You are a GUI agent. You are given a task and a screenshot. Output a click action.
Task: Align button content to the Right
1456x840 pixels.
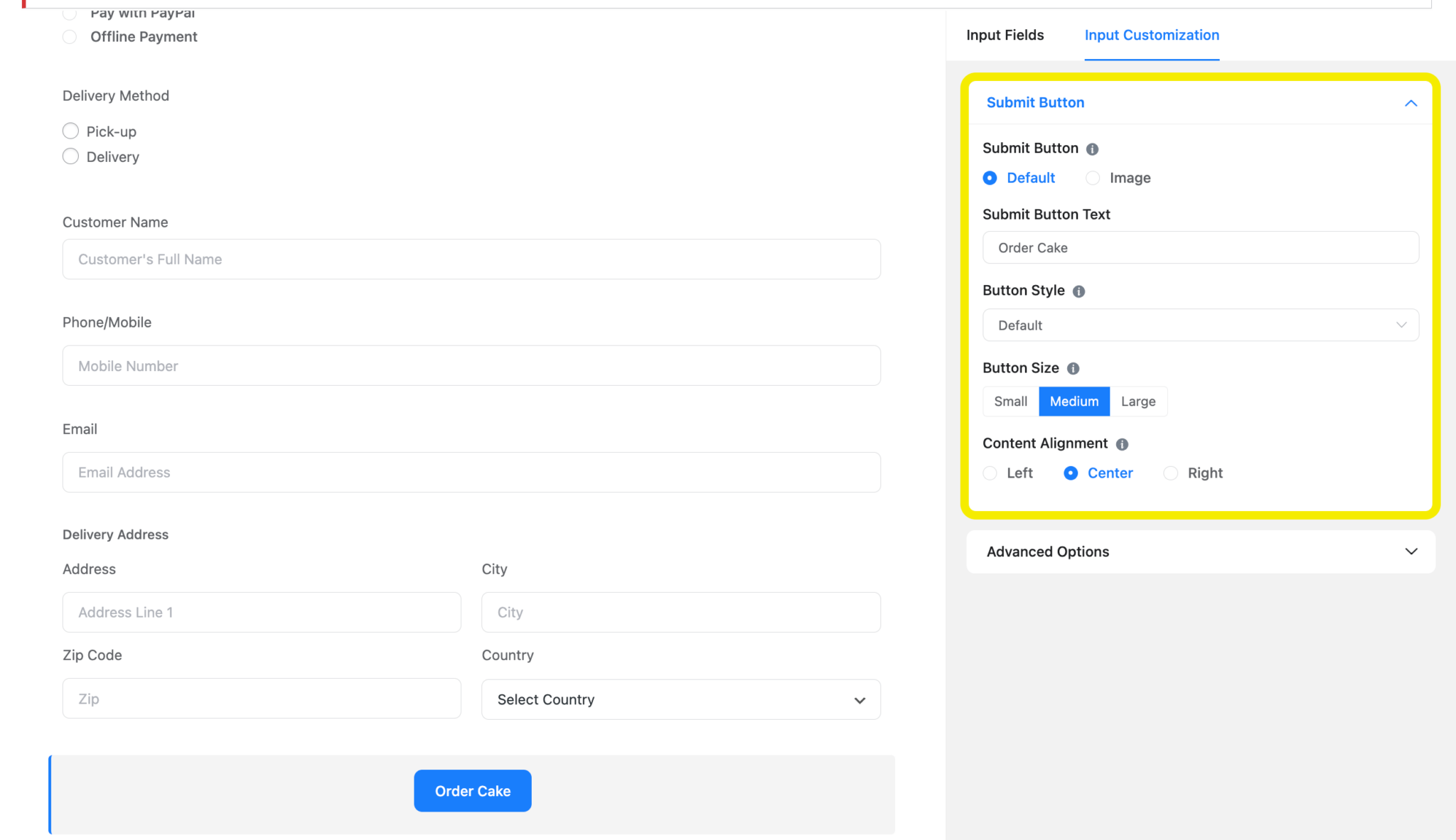(1172, 473)
